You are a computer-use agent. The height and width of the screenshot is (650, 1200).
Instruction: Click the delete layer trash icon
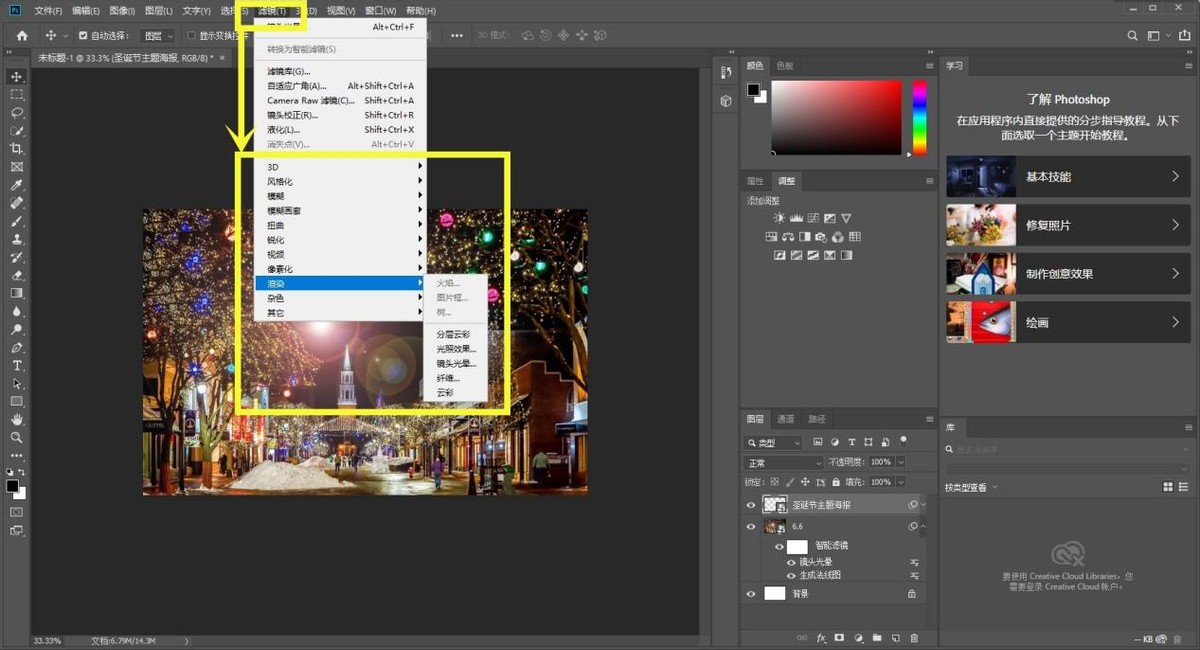coord(914,638)
